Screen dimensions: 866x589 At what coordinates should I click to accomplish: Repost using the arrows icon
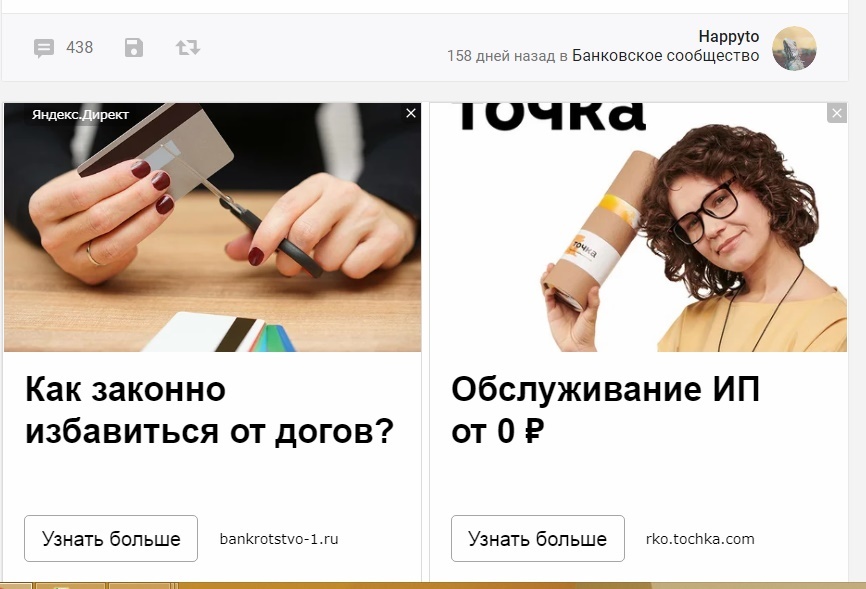(188, 48)
